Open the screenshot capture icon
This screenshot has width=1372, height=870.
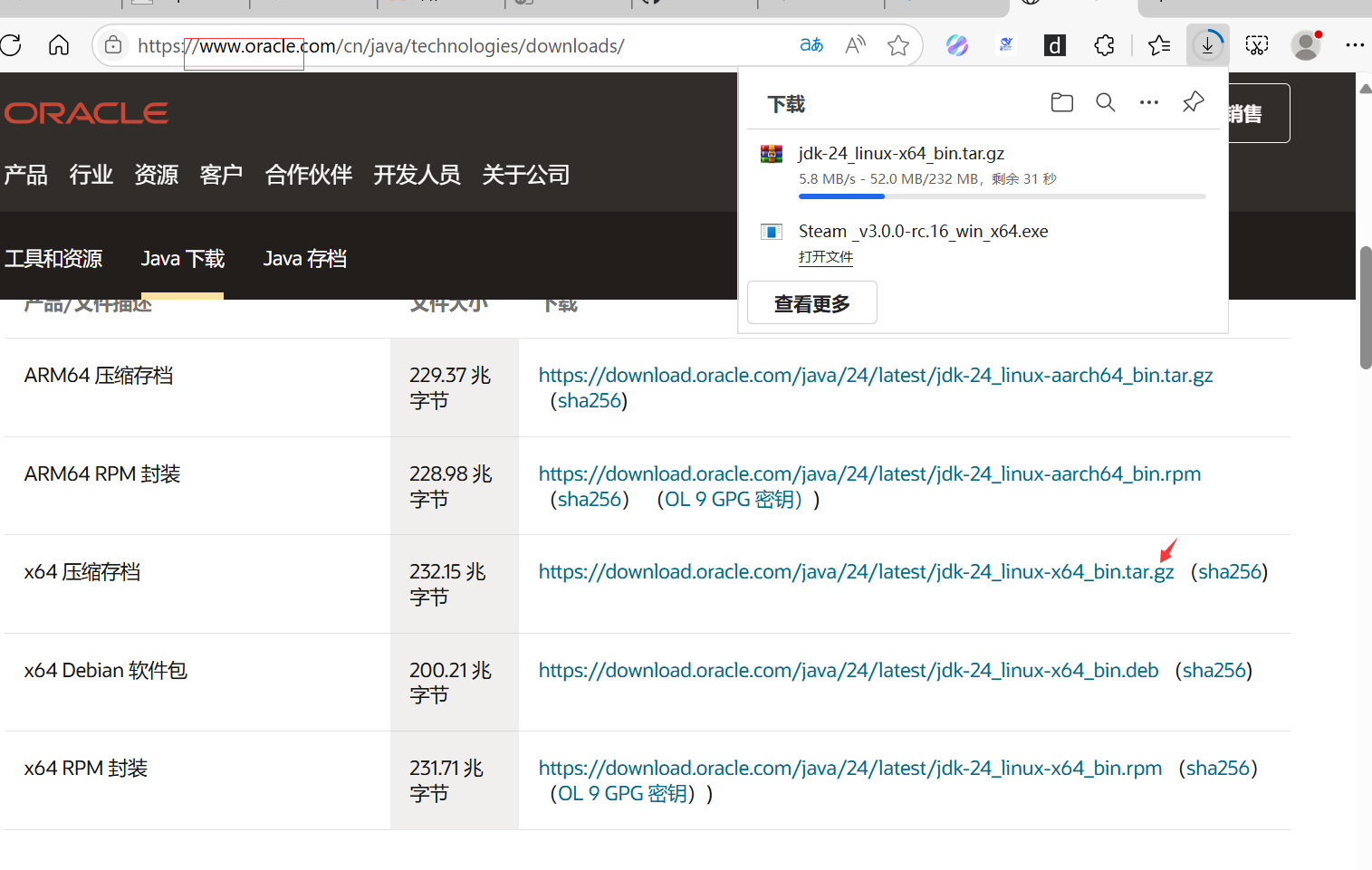(x=1257, y=45)
